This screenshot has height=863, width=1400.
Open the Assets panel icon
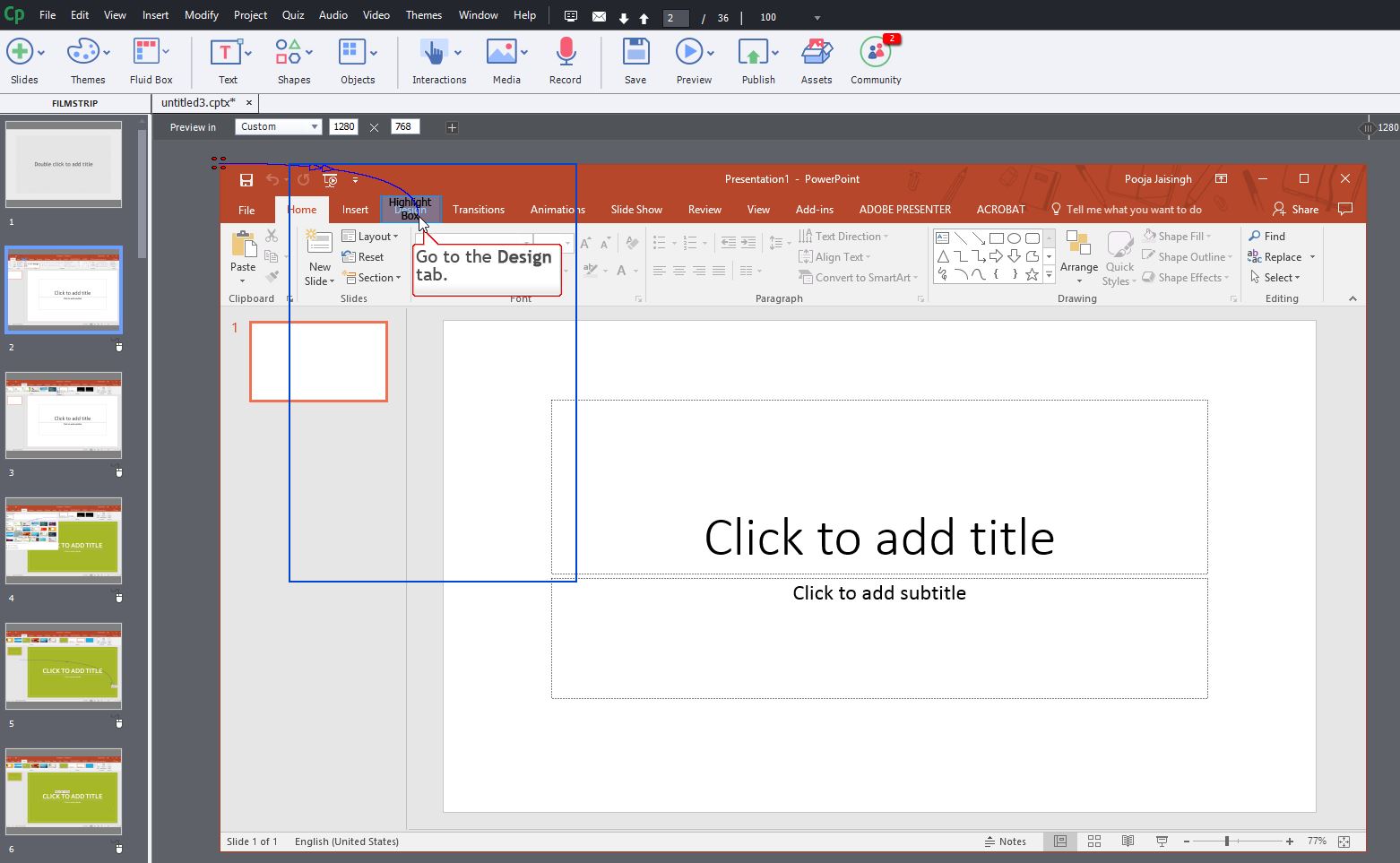(x=816, y=53)
